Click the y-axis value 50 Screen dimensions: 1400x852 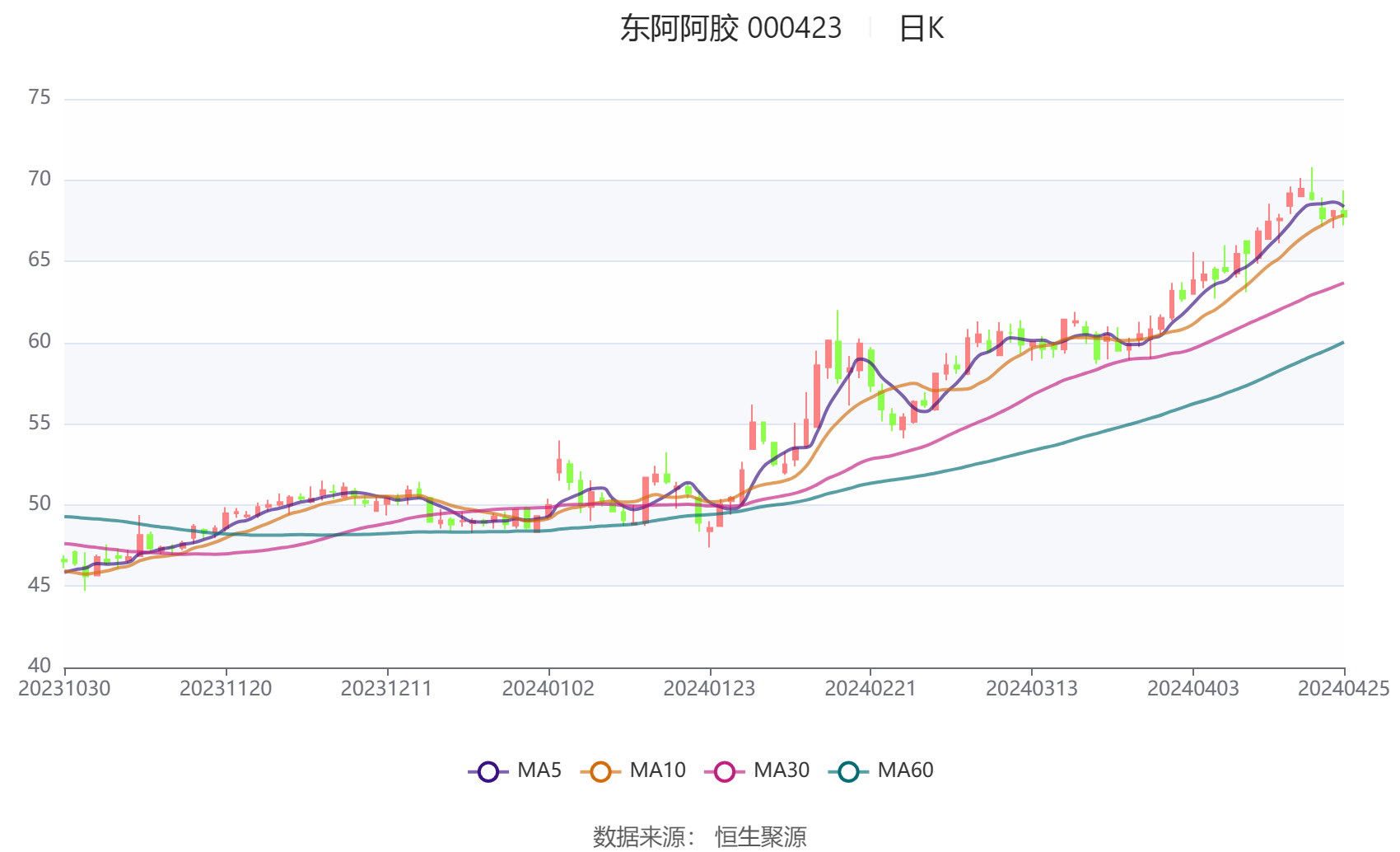click(40, 504)
